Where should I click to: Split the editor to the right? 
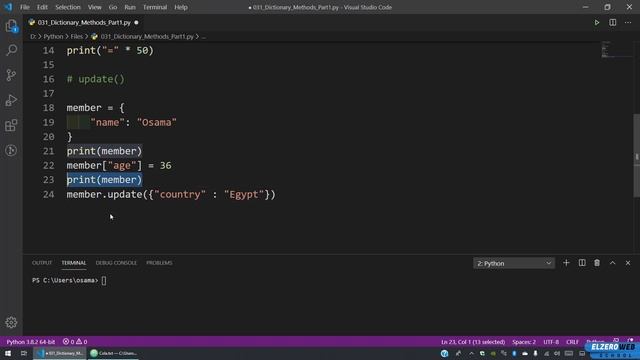(613, 22)
